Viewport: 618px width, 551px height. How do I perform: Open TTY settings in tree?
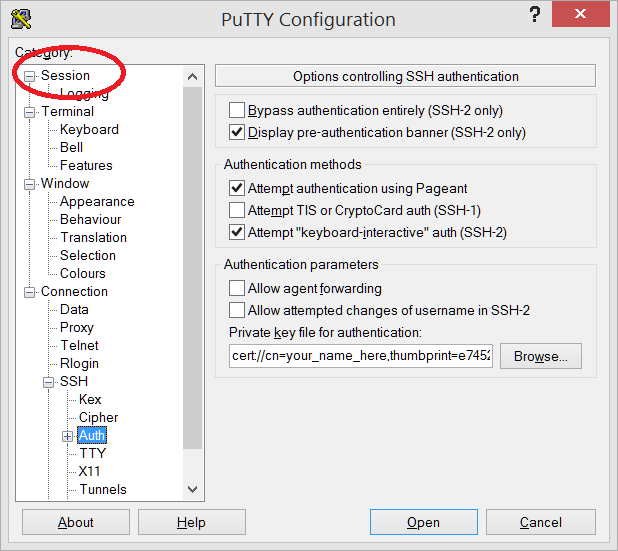pyautogui.click(x=93, y=454)
